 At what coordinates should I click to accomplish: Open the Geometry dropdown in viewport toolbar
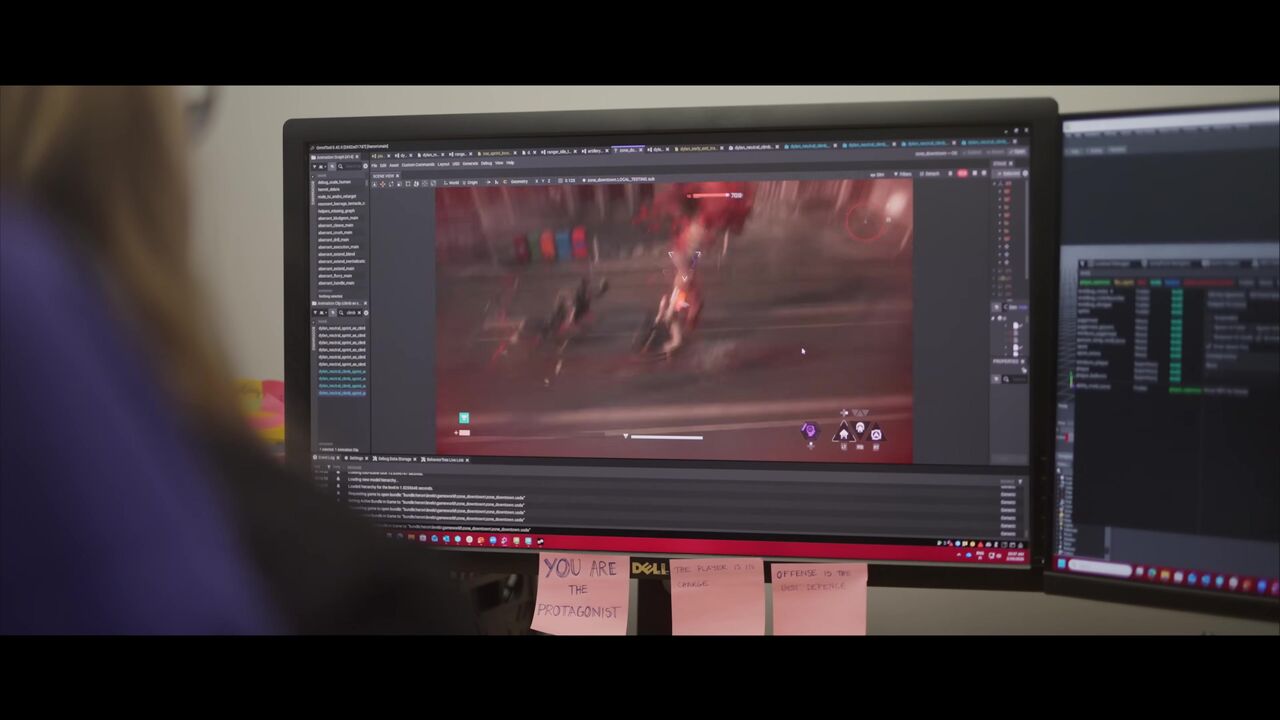519,182
